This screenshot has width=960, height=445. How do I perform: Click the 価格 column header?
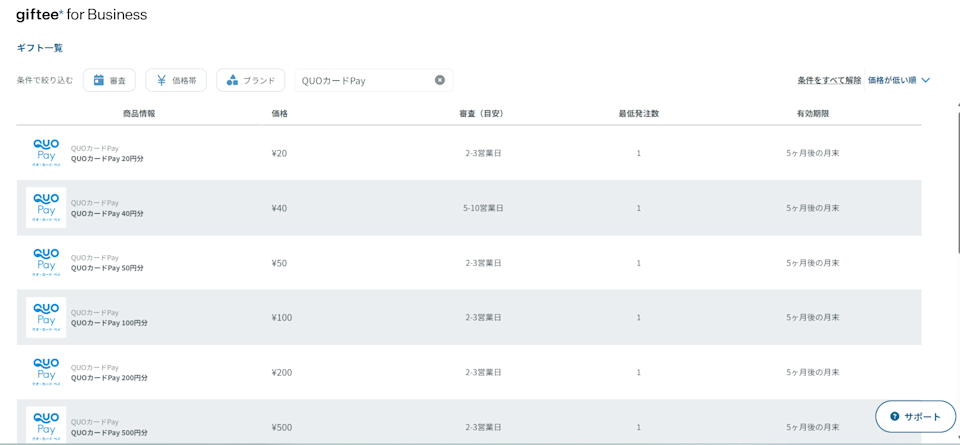(280, 113)
